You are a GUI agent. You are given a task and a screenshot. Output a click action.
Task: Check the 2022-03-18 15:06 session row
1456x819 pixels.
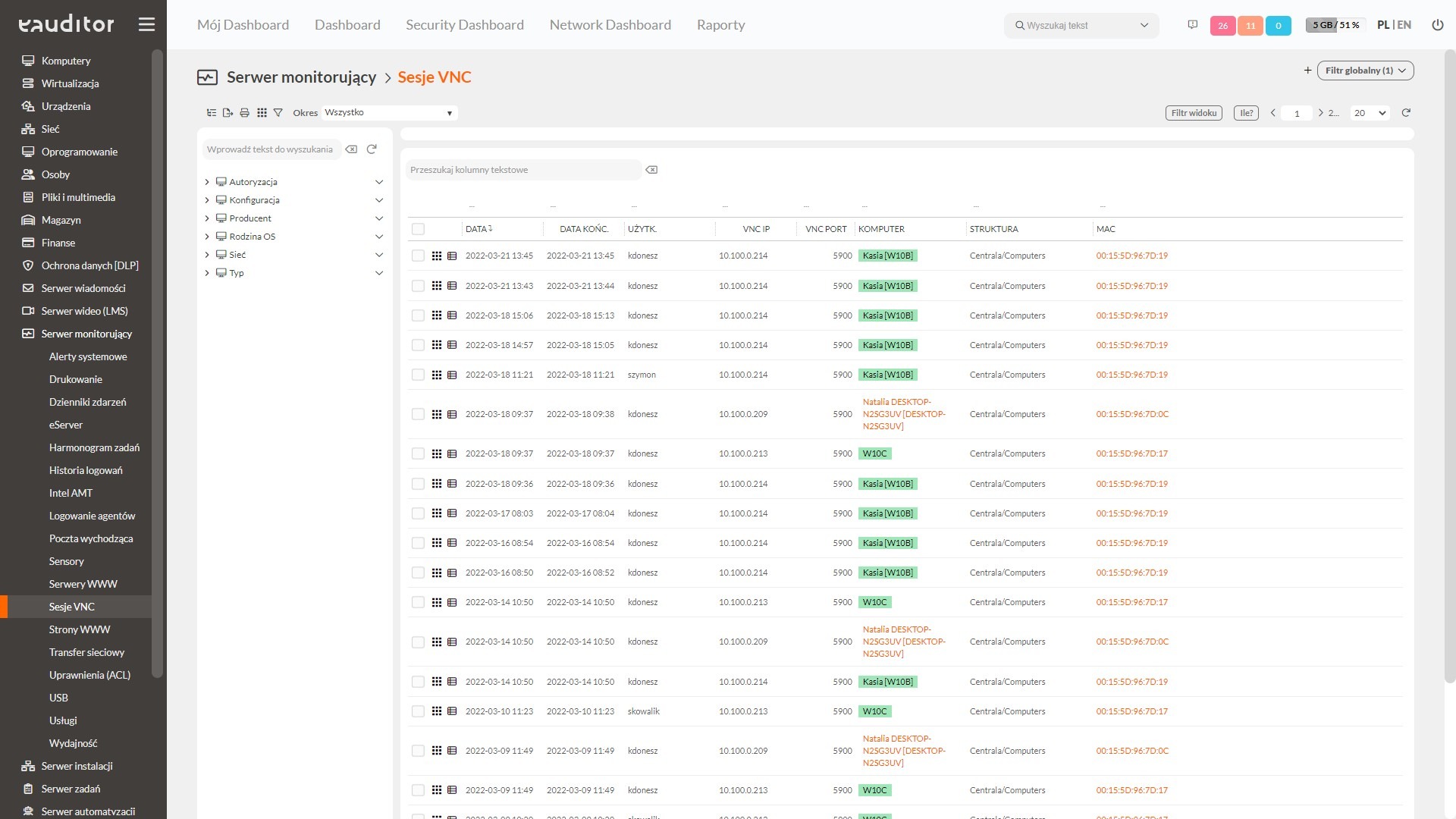(418, 315)
